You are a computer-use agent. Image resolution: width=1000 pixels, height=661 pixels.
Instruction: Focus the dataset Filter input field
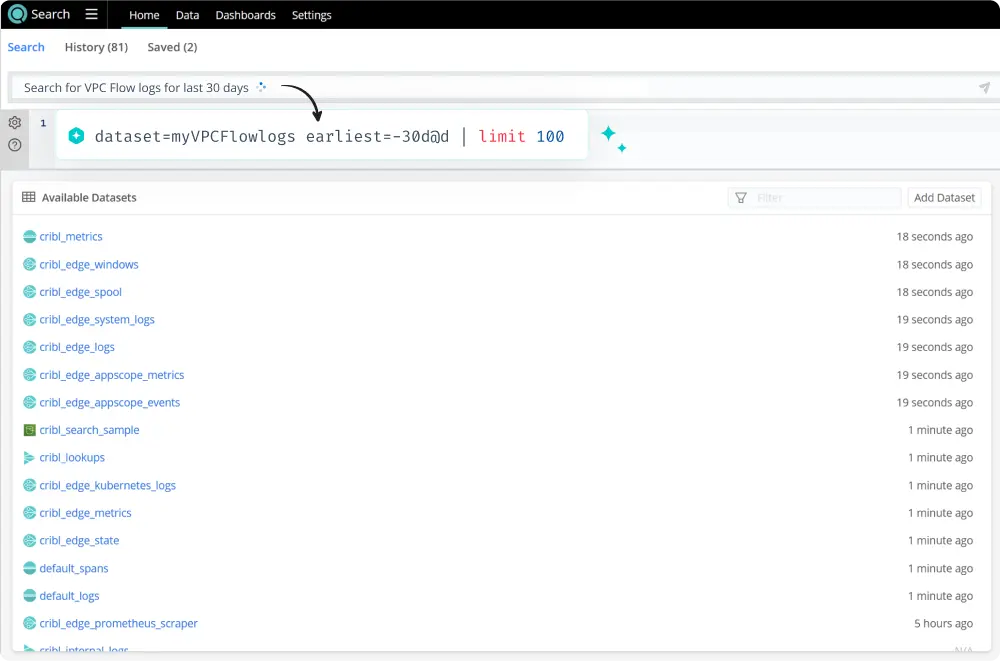[x=814, y=198]
